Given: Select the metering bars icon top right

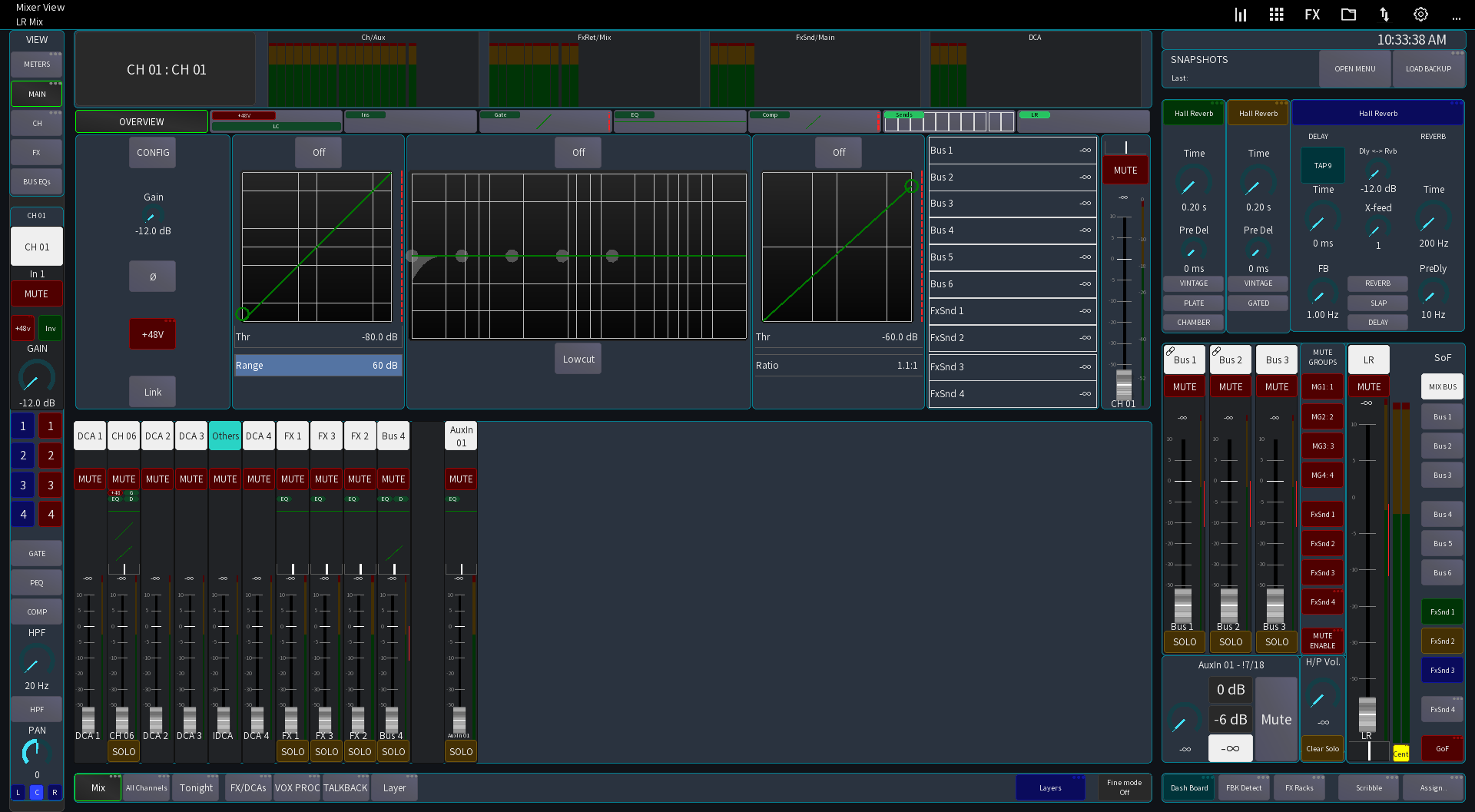Looking at the screenshot, I should pyautogui.click(x=1240, y=14).
